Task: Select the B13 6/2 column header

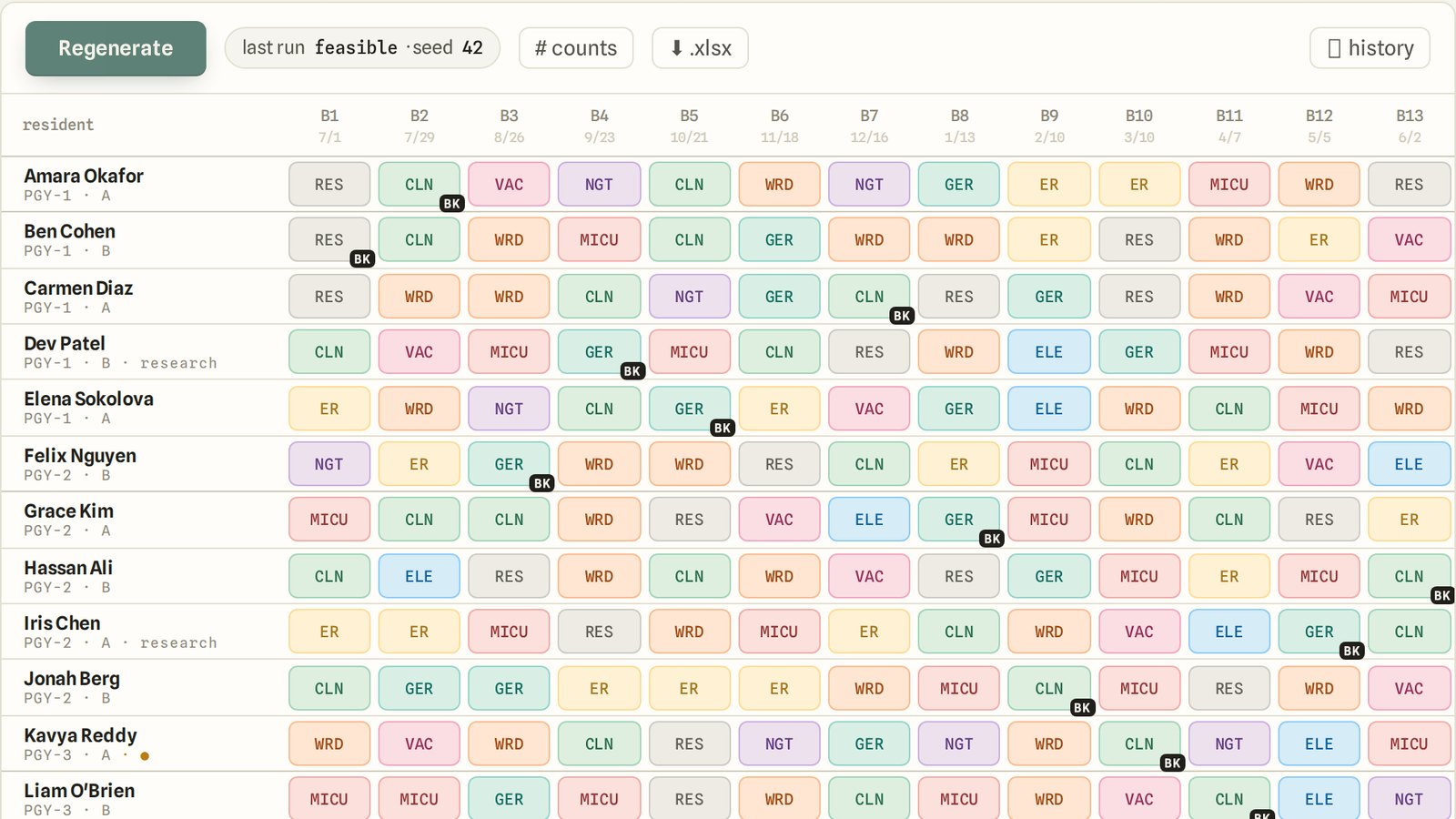Action: click(x=1409, y=126)
